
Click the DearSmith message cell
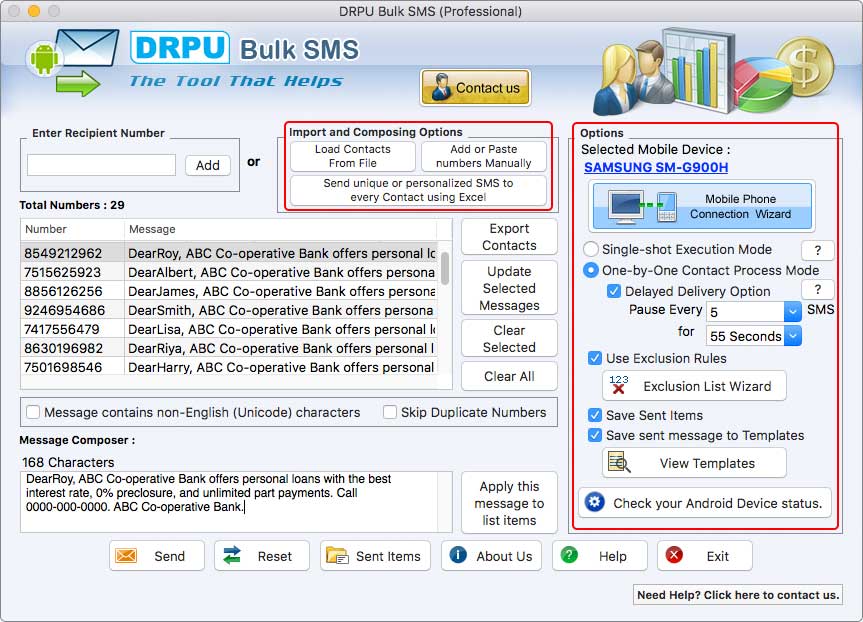pyautogui.click(x=281, y=310)
